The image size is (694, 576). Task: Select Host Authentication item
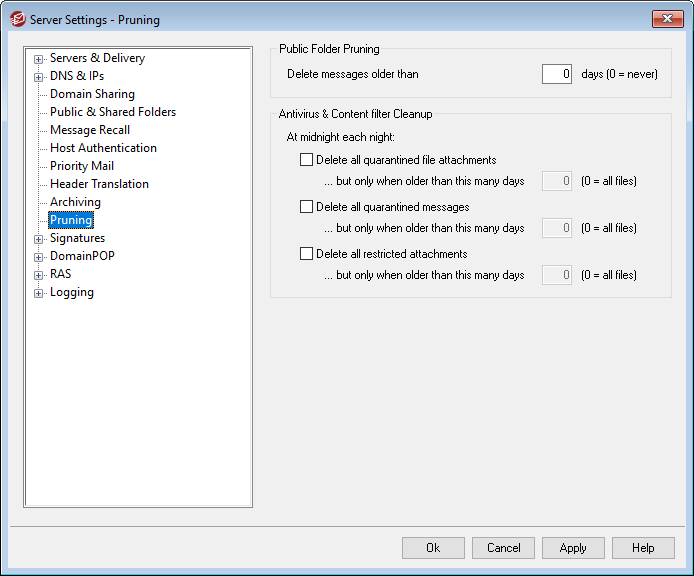click(x=103, y=148)
